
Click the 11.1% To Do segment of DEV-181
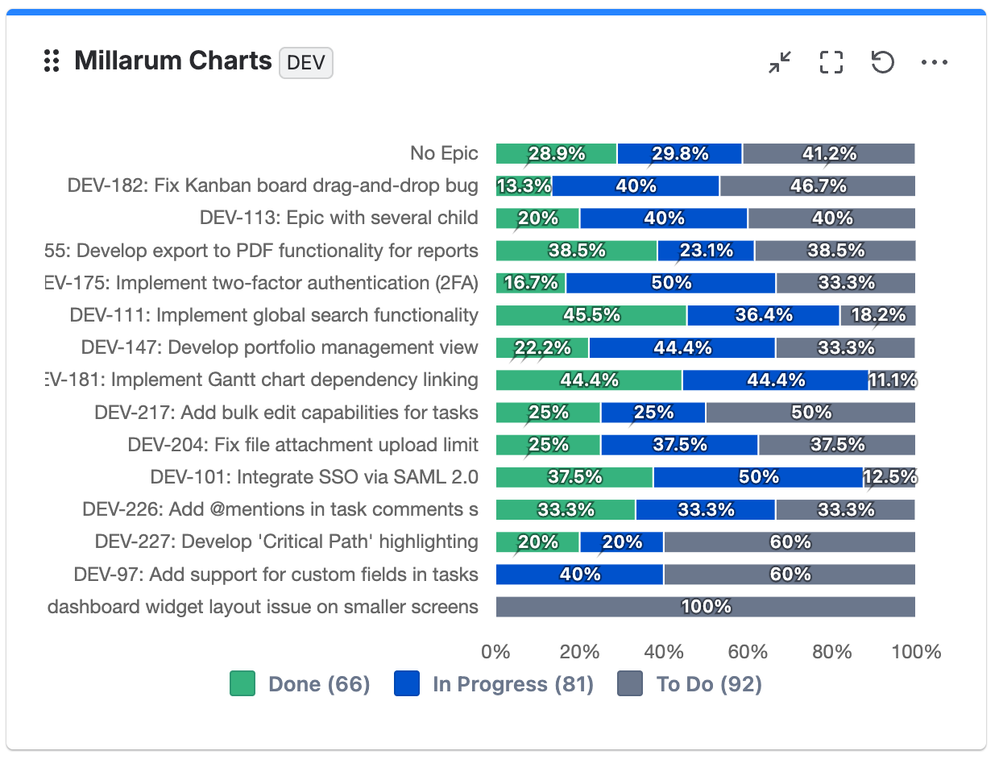coord(892,380)
